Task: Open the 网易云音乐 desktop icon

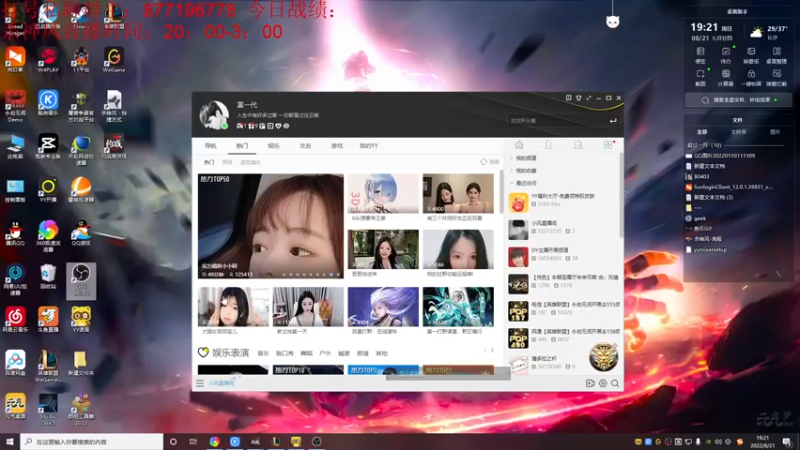Action: pyautogui.click(x=15, y=319)
